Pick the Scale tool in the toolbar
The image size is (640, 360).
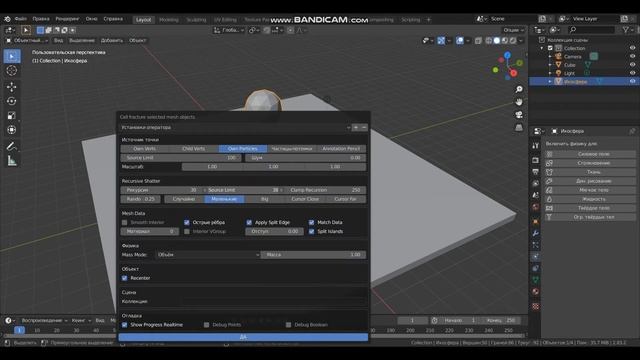pos(12,116)
